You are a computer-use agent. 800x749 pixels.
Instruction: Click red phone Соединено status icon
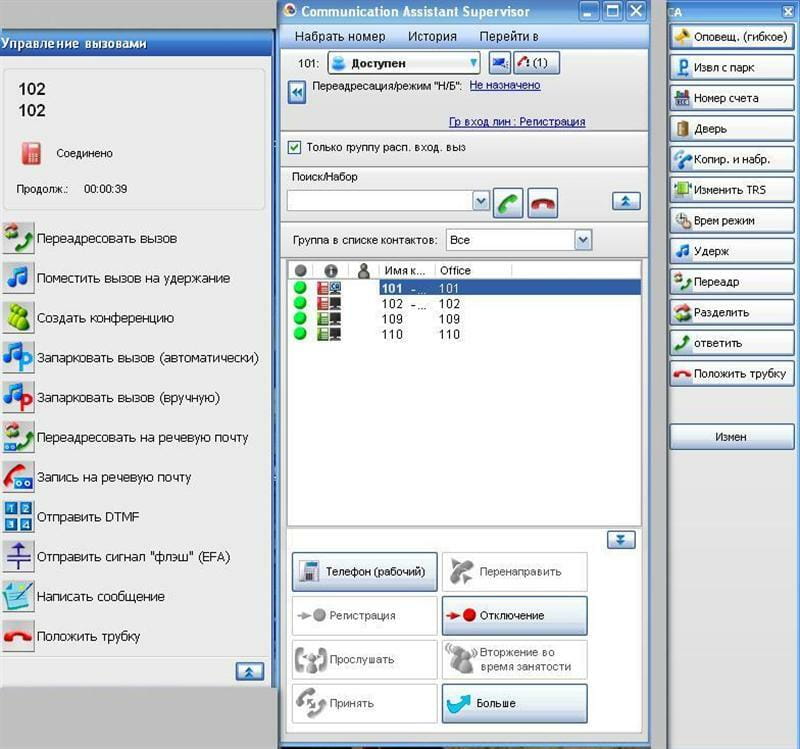pyautogui.click(x=31, y=153)
